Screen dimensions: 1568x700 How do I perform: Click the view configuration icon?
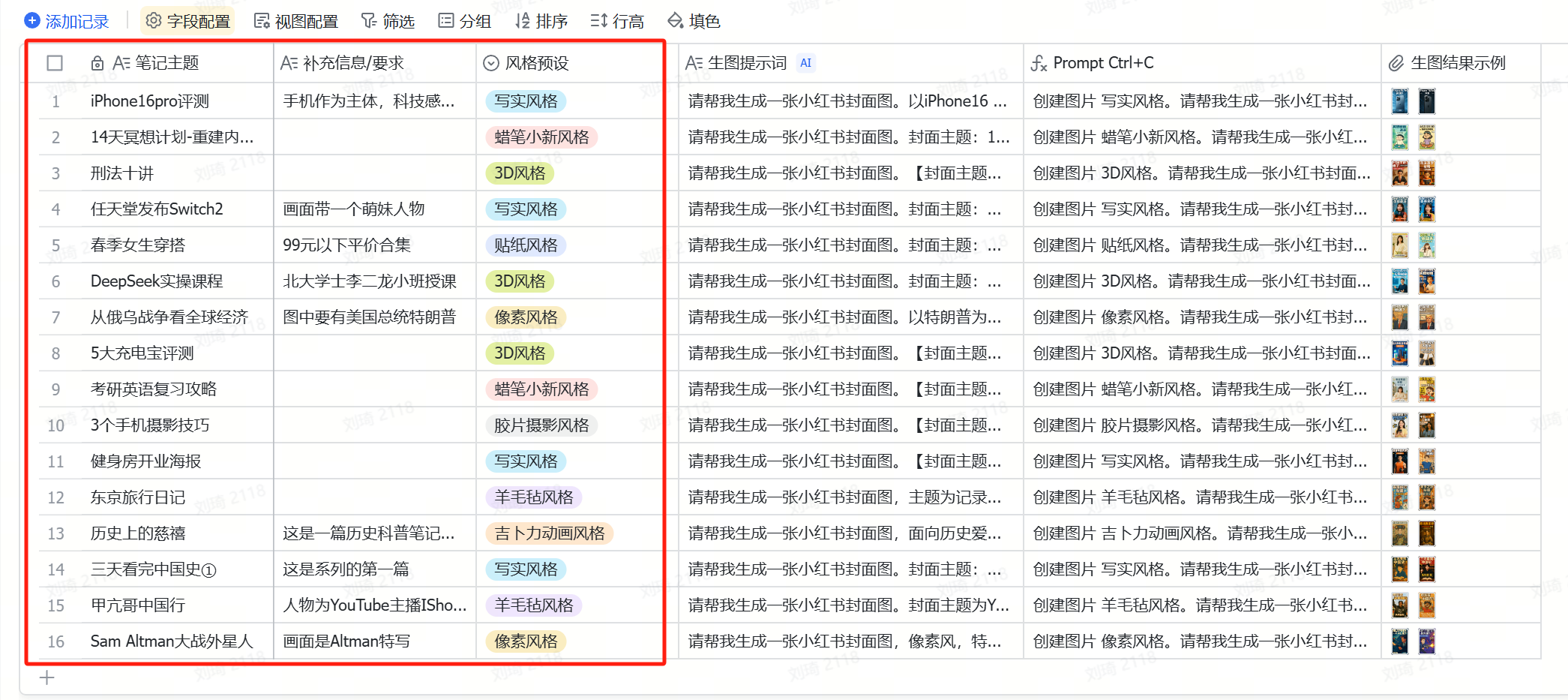tap(262, 20)
